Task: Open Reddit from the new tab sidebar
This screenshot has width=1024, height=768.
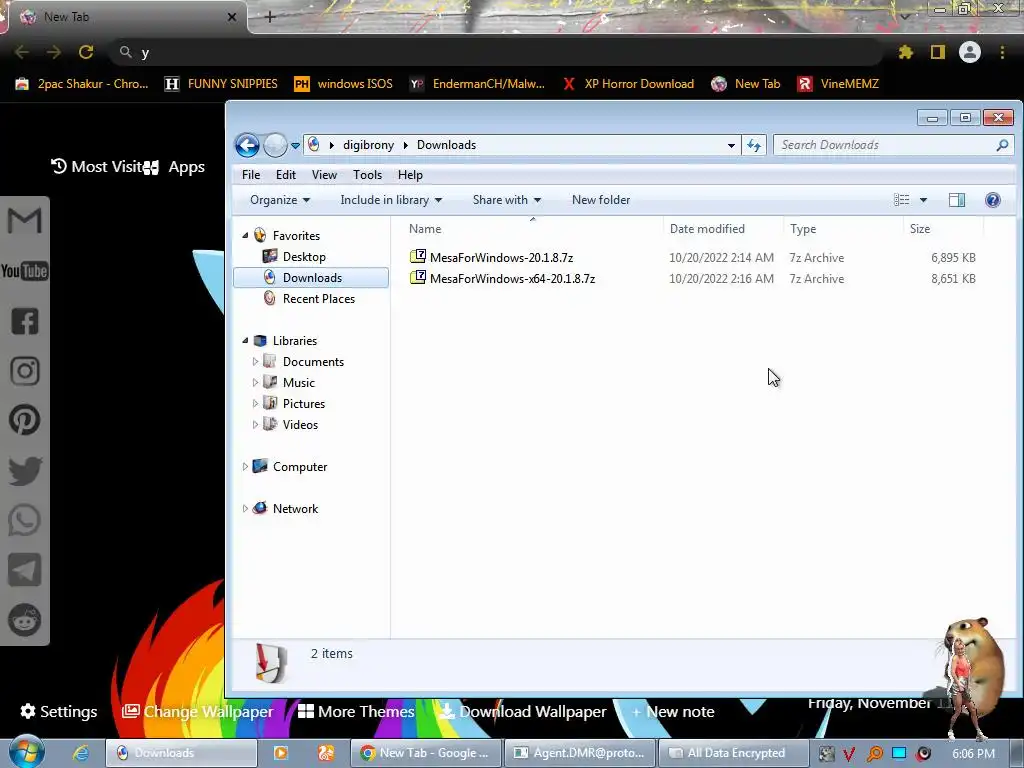Action: [x=25, y=620]
